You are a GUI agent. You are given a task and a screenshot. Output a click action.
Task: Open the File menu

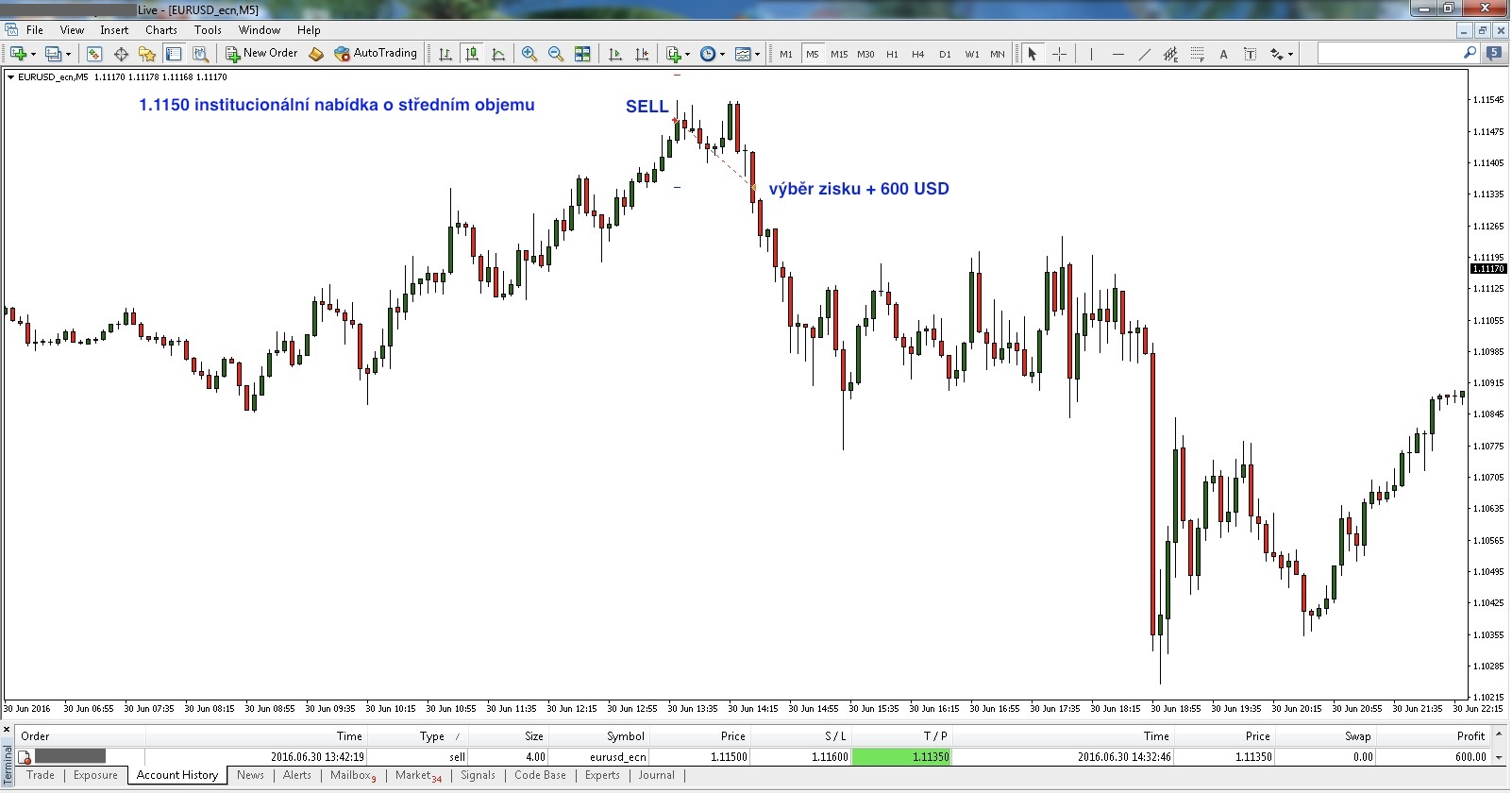click(35, 30)
